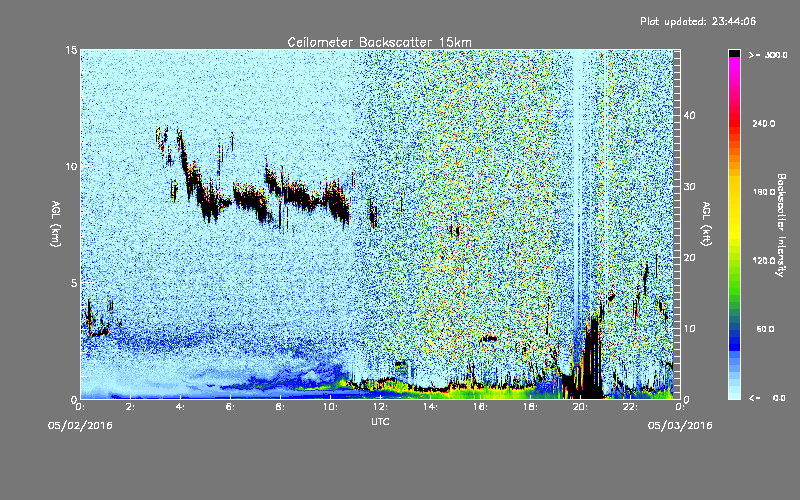Image resolution: width=800 pixels, height=500 pixels.
Task: Click the 10: hour tick label
Action: [331, 407]
